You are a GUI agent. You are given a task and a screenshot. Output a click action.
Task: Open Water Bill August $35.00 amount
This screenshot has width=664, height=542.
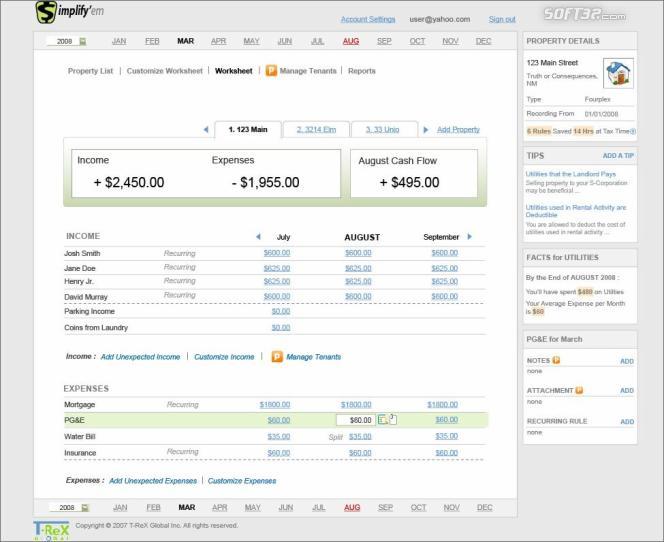(360, 436)
